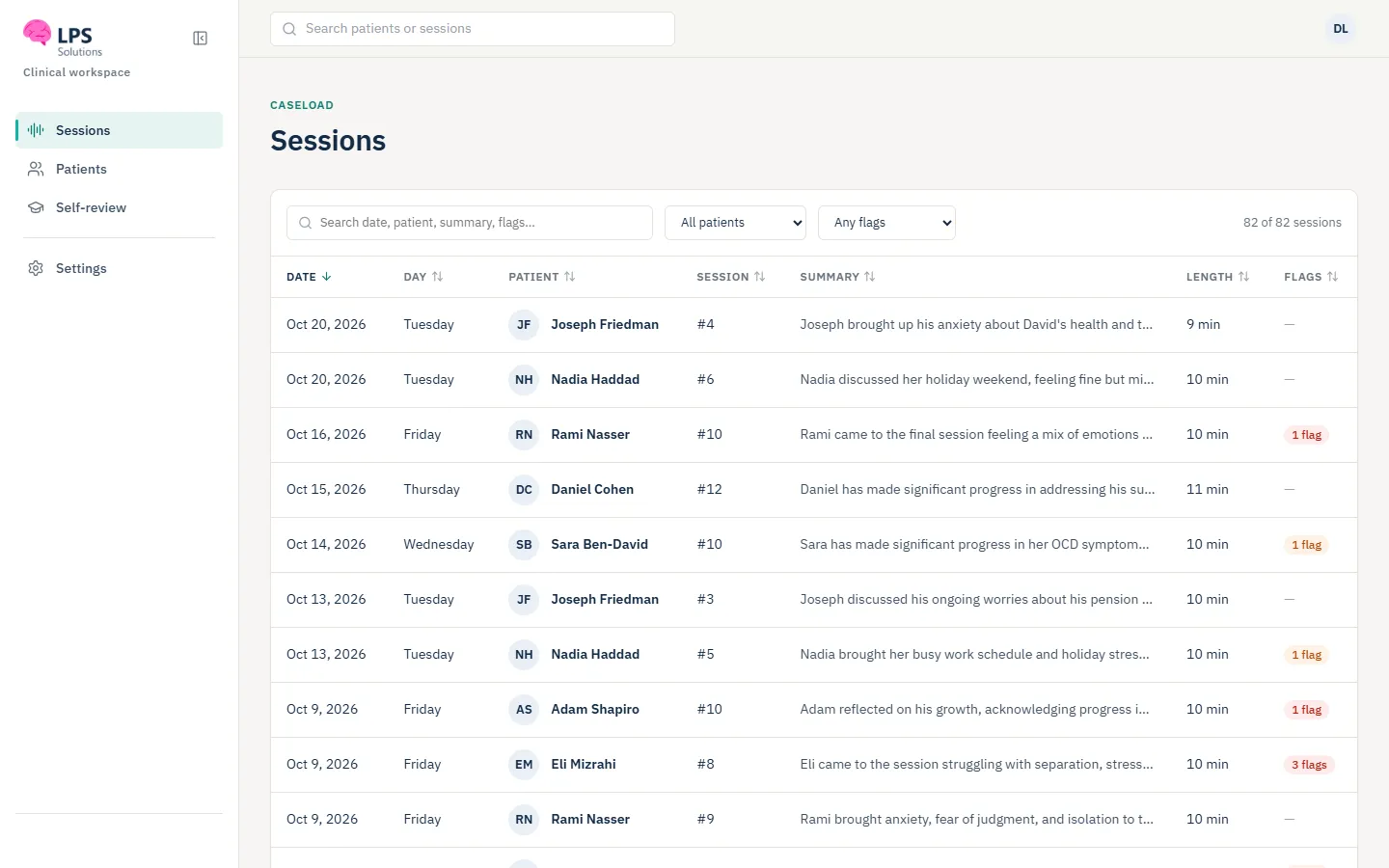Click the Patients people icon in sidebar
Viewport: 1389px width, 868px height.
coord(36,169)
